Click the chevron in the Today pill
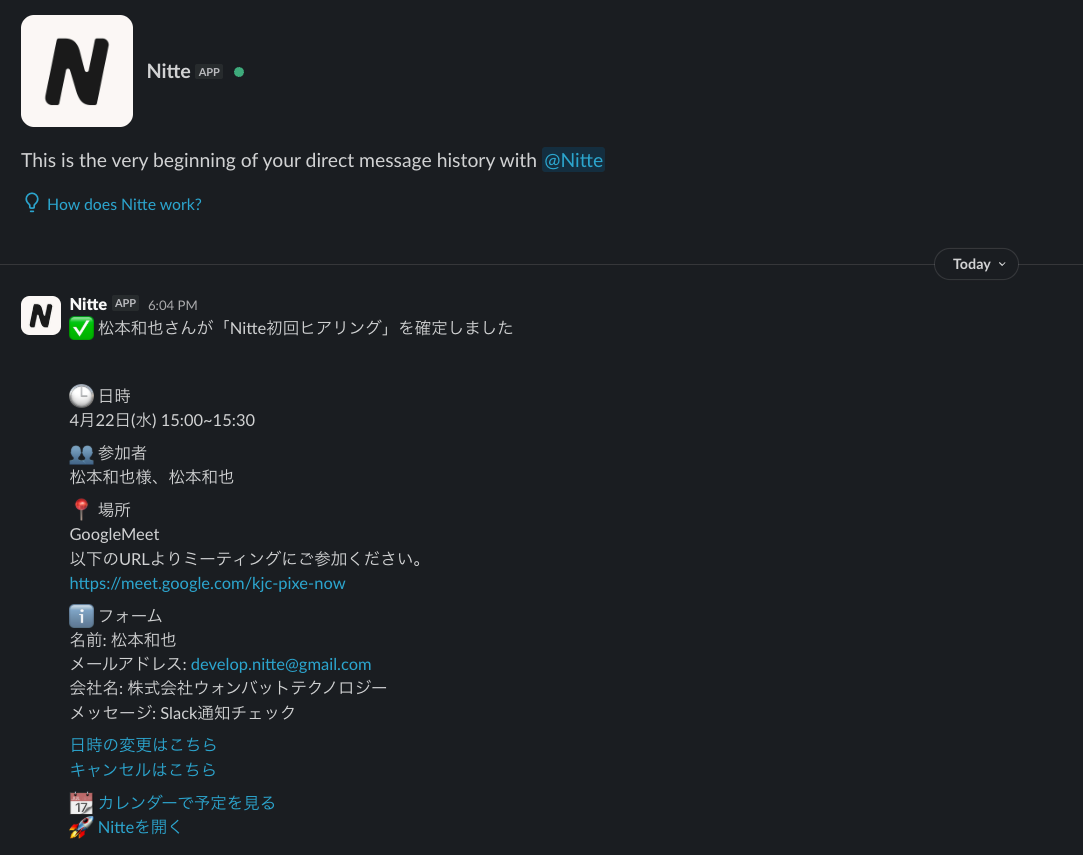The image size is (1083, 855). tap(1002, 265)
